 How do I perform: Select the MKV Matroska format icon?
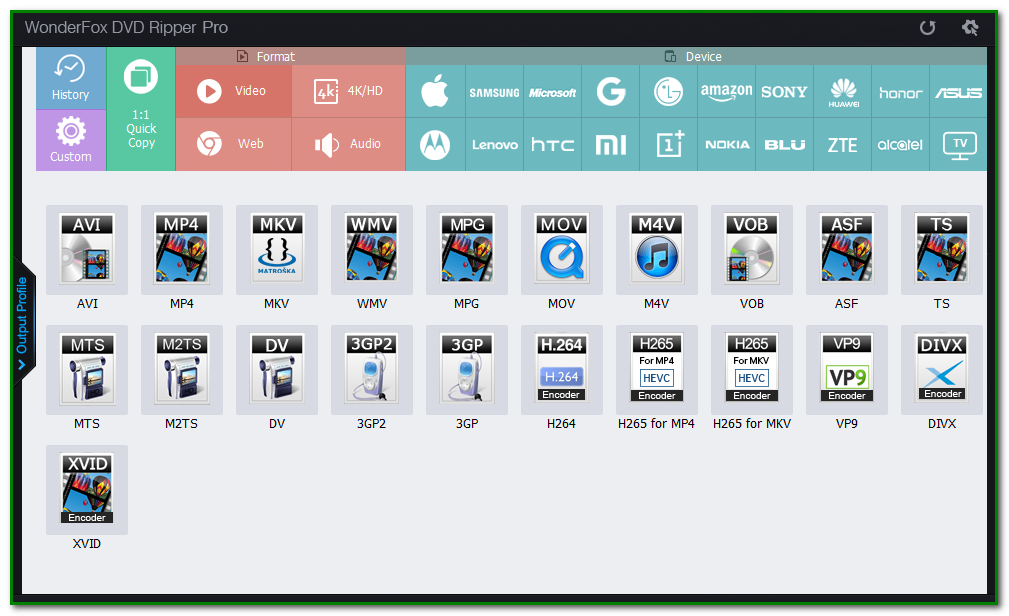pos(277,250)
